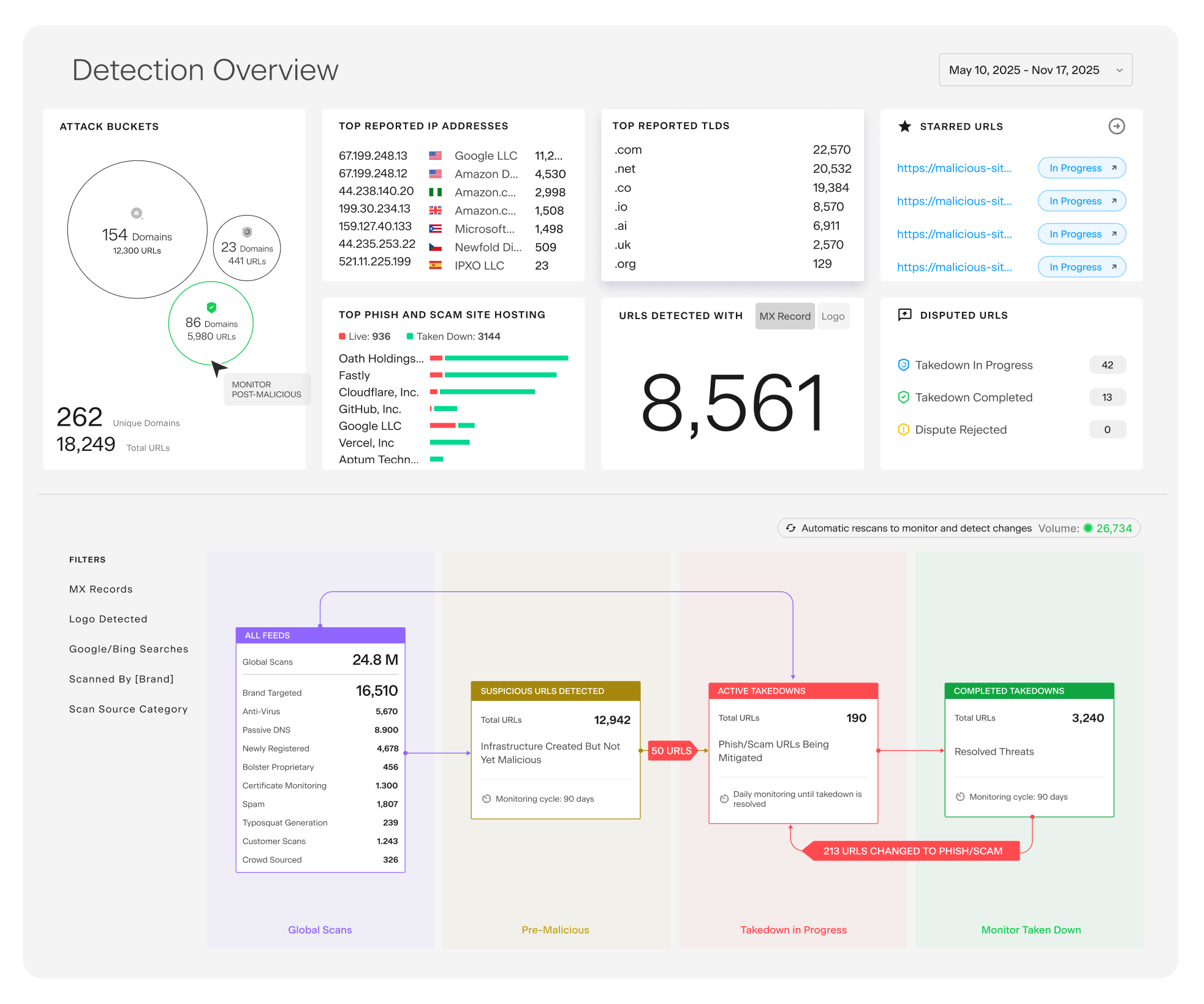
Task: Toggle the MX Records filter
Action: (x=100, y=589)
